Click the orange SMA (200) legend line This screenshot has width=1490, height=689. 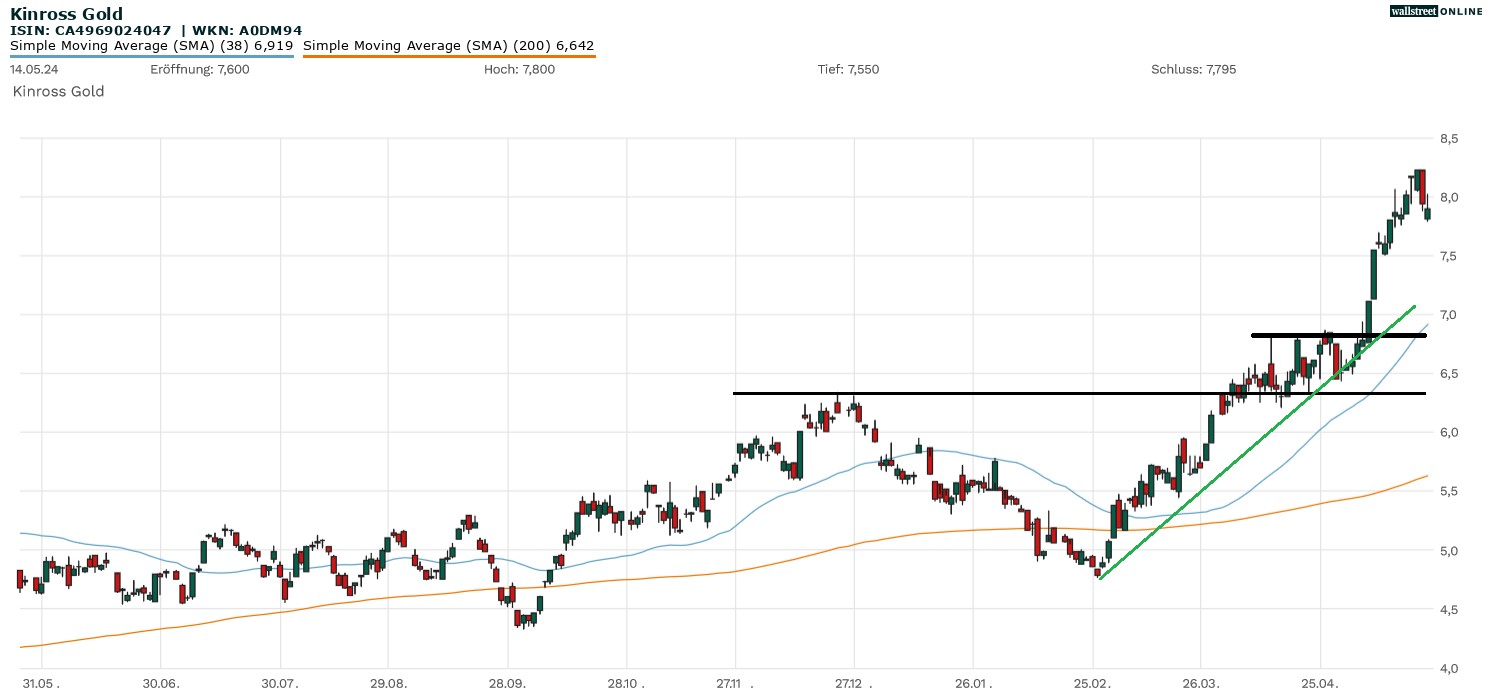[448, 57]
